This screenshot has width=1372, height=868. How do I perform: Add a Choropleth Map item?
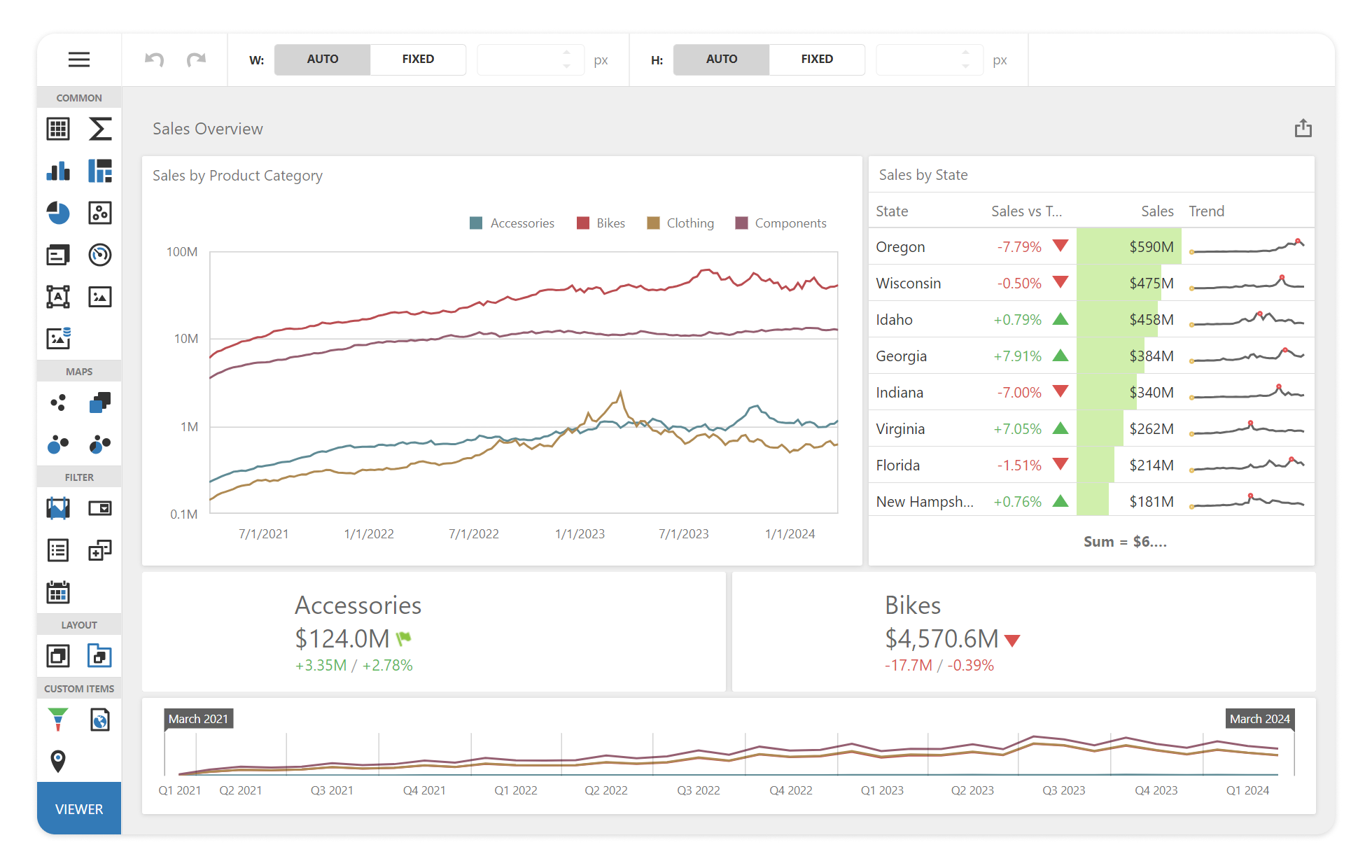(100, 402)
